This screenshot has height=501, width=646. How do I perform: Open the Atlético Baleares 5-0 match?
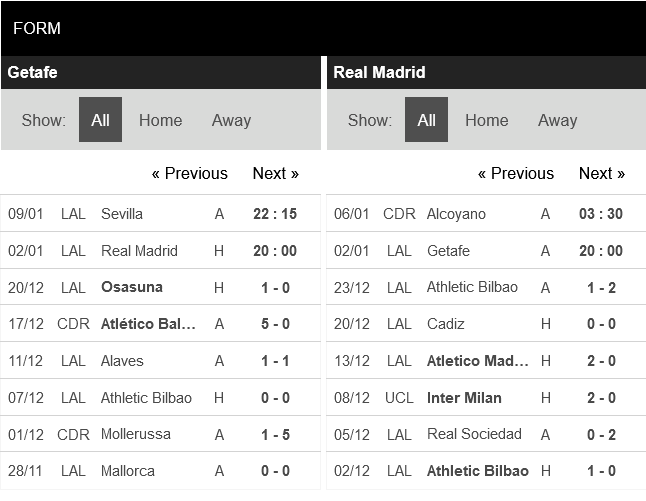(274, 324)
